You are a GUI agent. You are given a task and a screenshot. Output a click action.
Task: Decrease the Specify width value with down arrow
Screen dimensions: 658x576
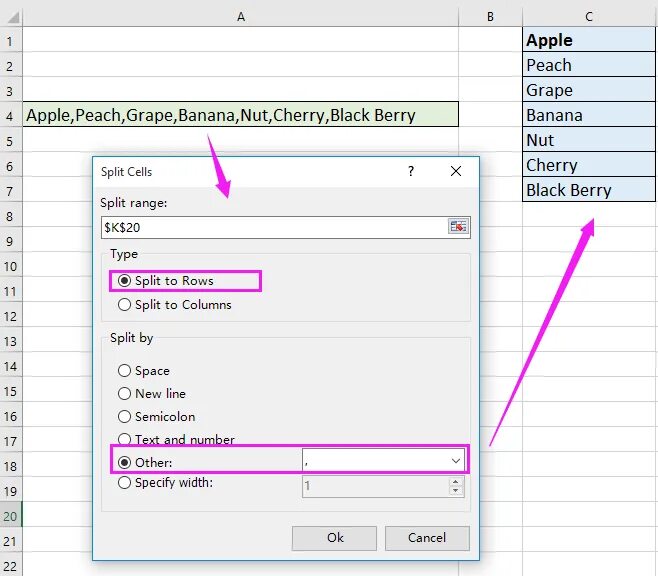456,490
